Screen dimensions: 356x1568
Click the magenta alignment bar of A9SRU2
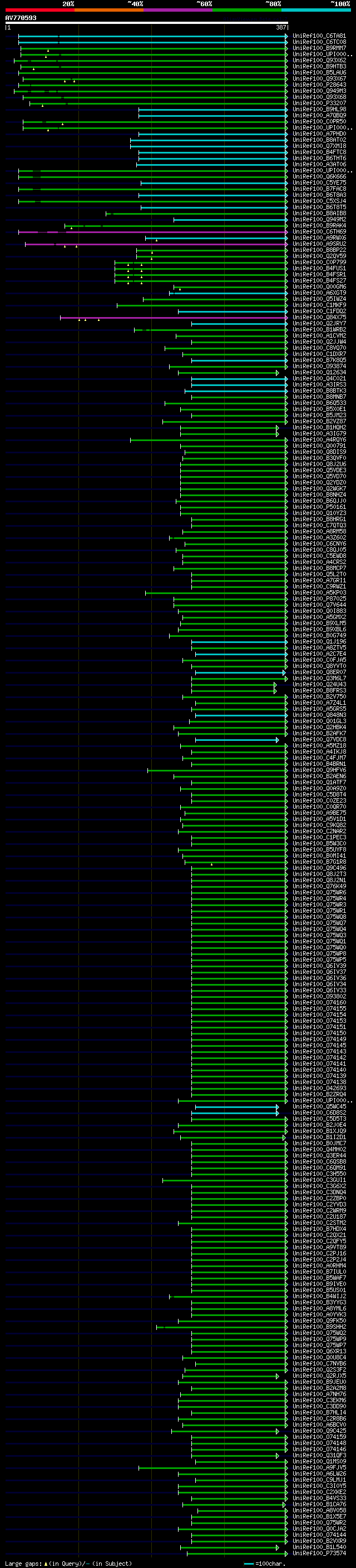pos(156,244)
